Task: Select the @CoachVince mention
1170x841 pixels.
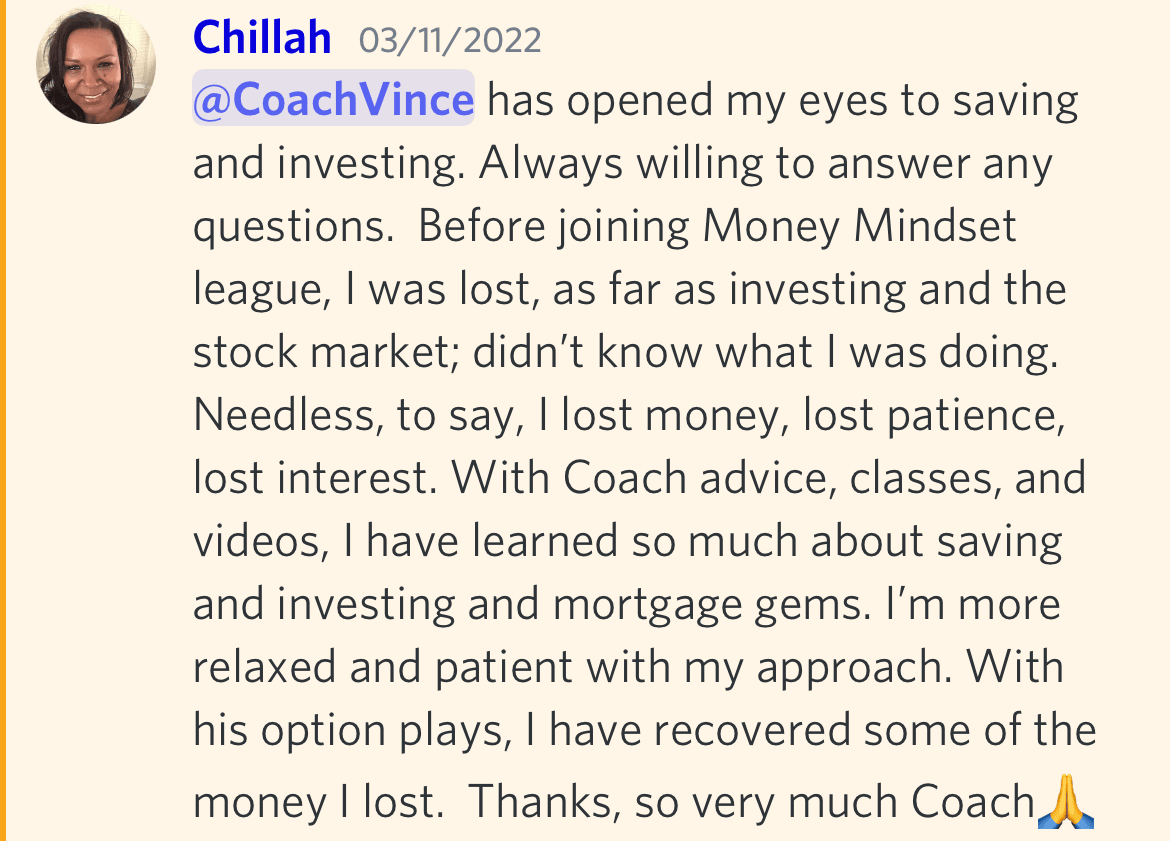Action: [334, 99]
